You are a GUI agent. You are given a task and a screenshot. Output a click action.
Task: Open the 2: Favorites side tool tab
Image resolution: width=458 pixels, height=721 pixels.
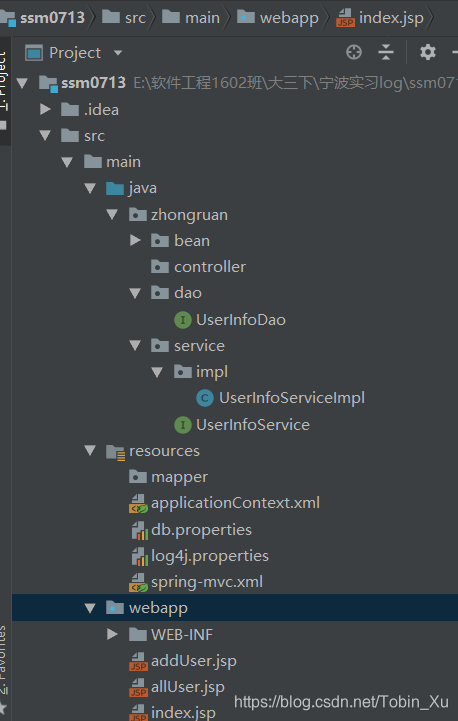click(4, 660)
